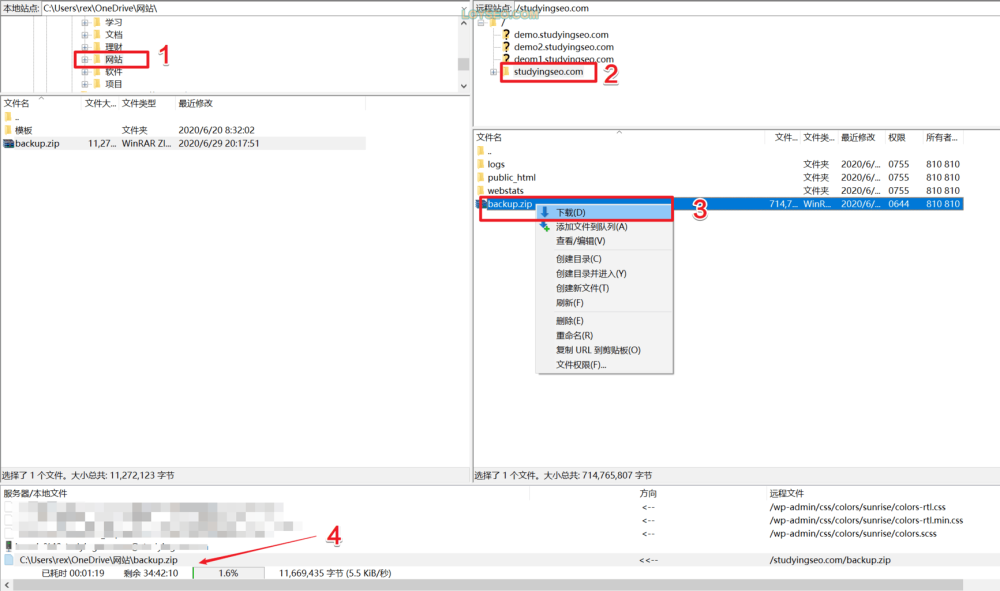Image resolution: width=1000 pixels, height=591 pixels.
Task: Select local backup.zip file row
Action: pos(184,143)
